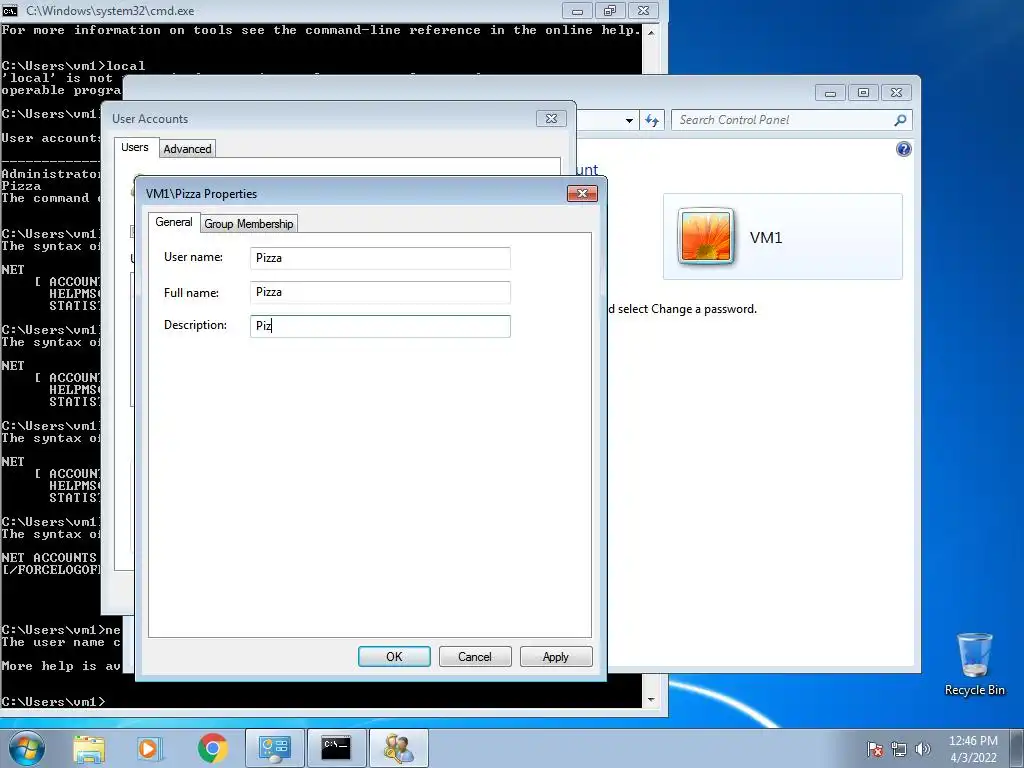This screenshot has width=1024, height=768.
Task: Click the Apply button
Action: click(556, 656)
